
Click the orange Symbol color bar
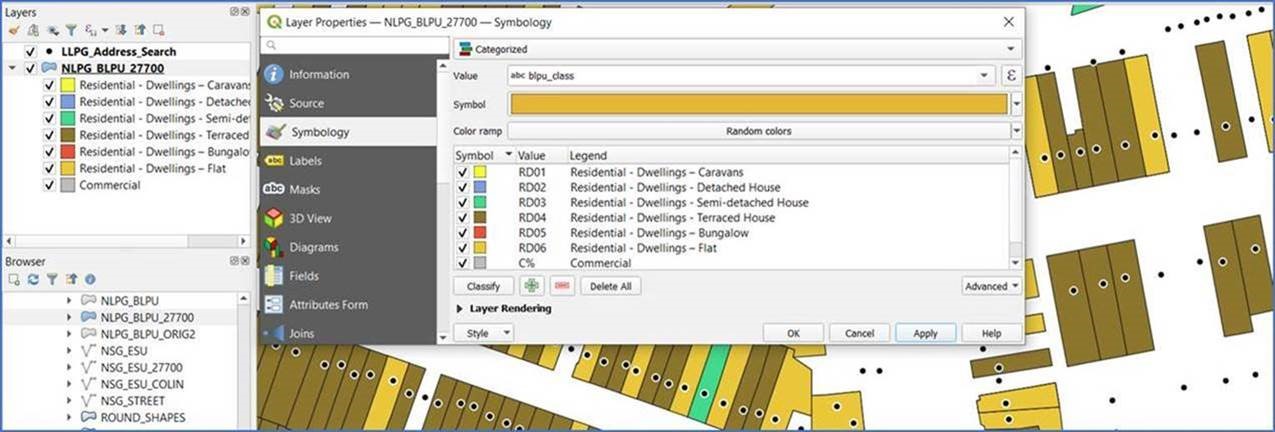tap(758, 104)
